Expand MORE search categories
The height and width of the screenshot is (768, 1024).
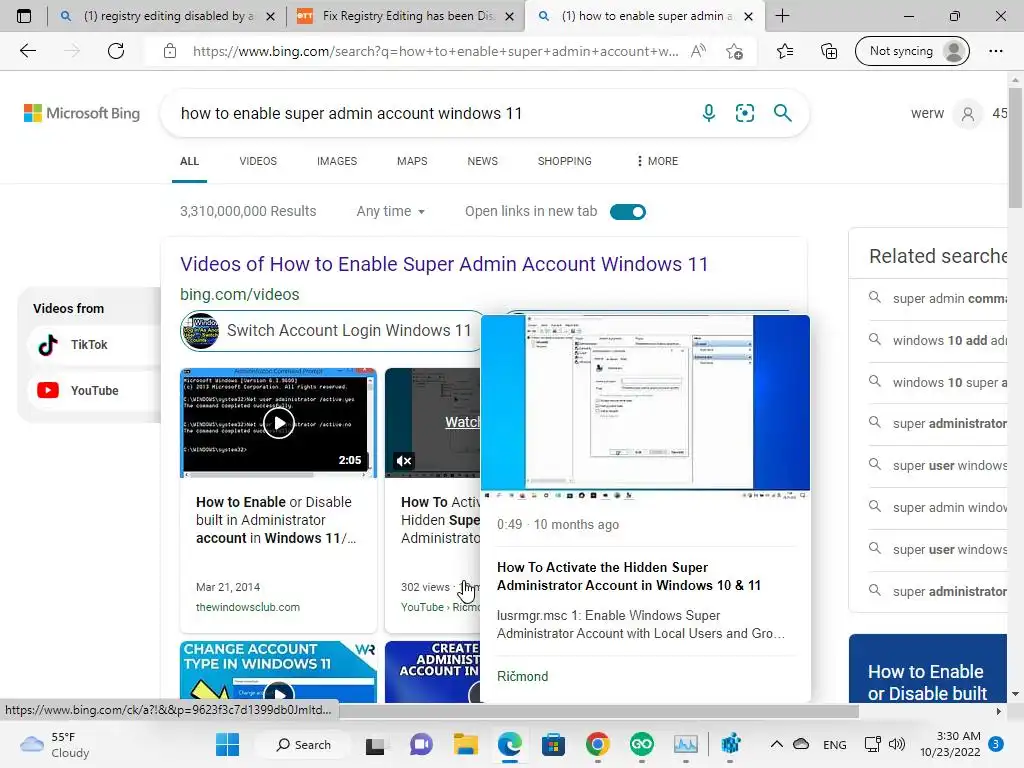[658, 161]
